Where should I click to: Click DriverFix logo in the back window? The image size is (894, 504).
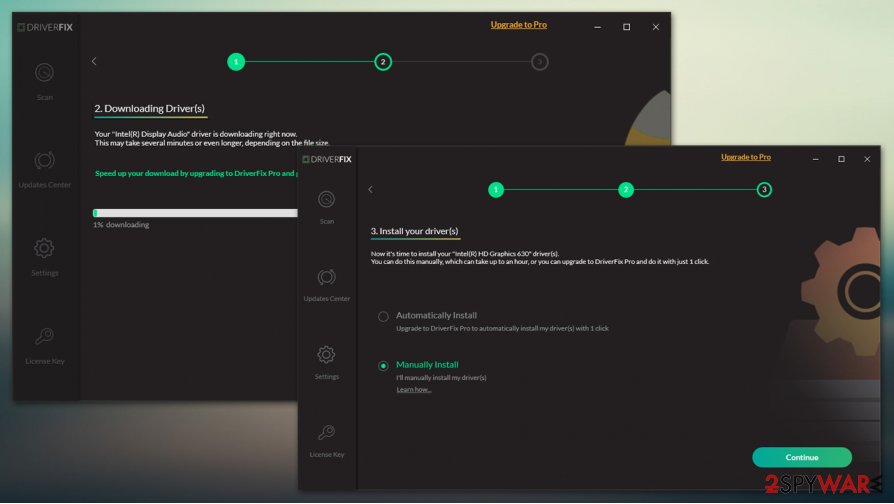(x=45, y=27)
